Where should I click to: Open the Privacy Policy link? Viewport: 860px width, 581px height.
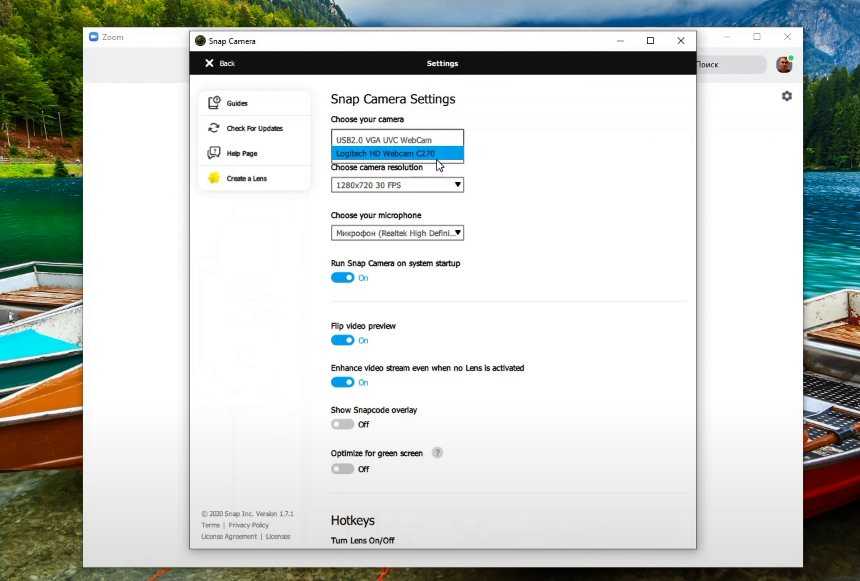(x=248, y=525)
